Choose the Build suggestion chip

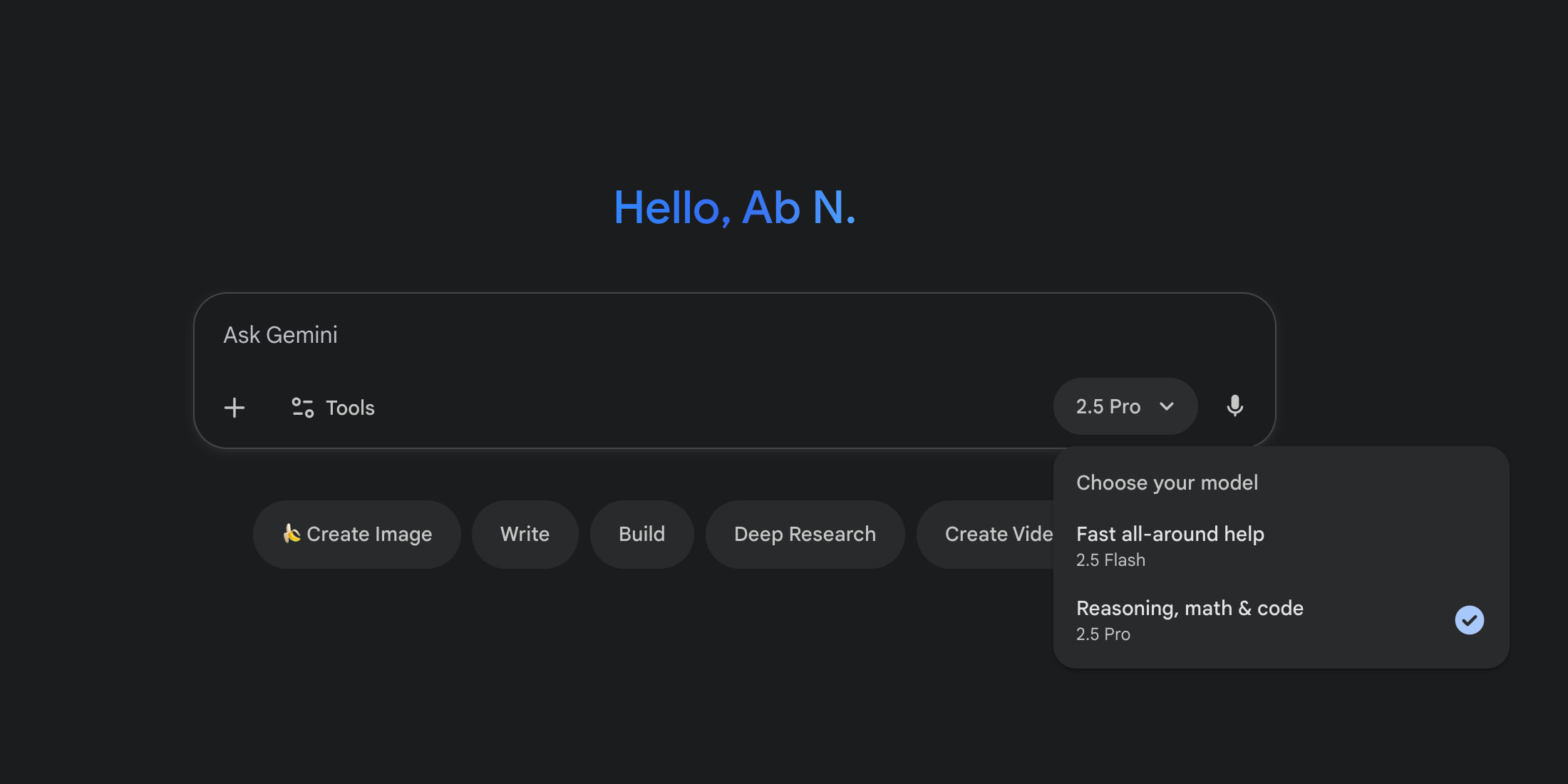click(641, 534)
